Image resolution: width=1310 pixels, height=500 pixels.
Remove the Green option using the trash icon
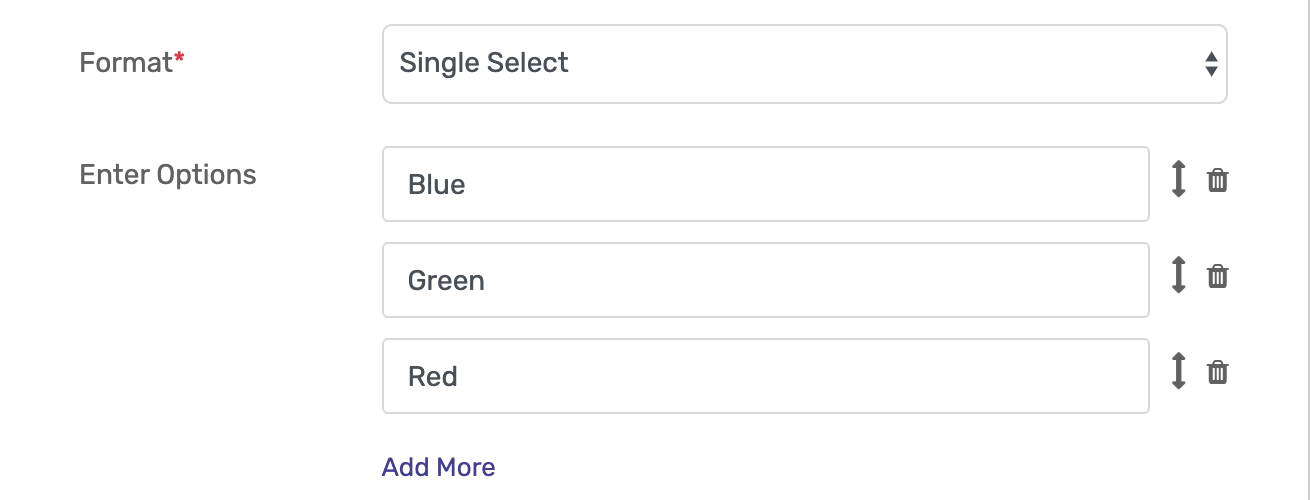(x=1217, y=276)
